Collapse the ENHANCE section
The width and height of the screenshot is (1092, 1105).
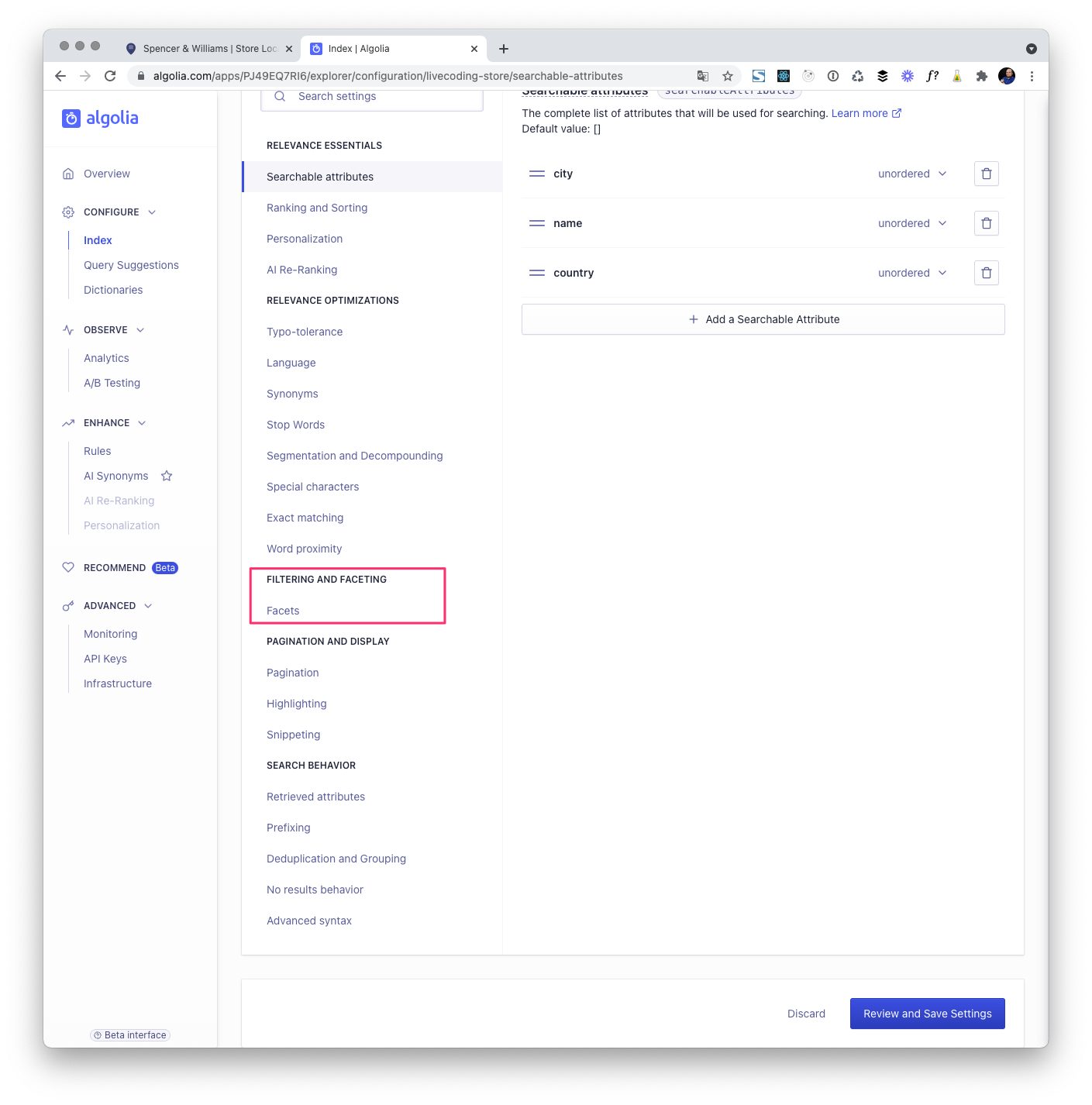click(x=142, y=423)
